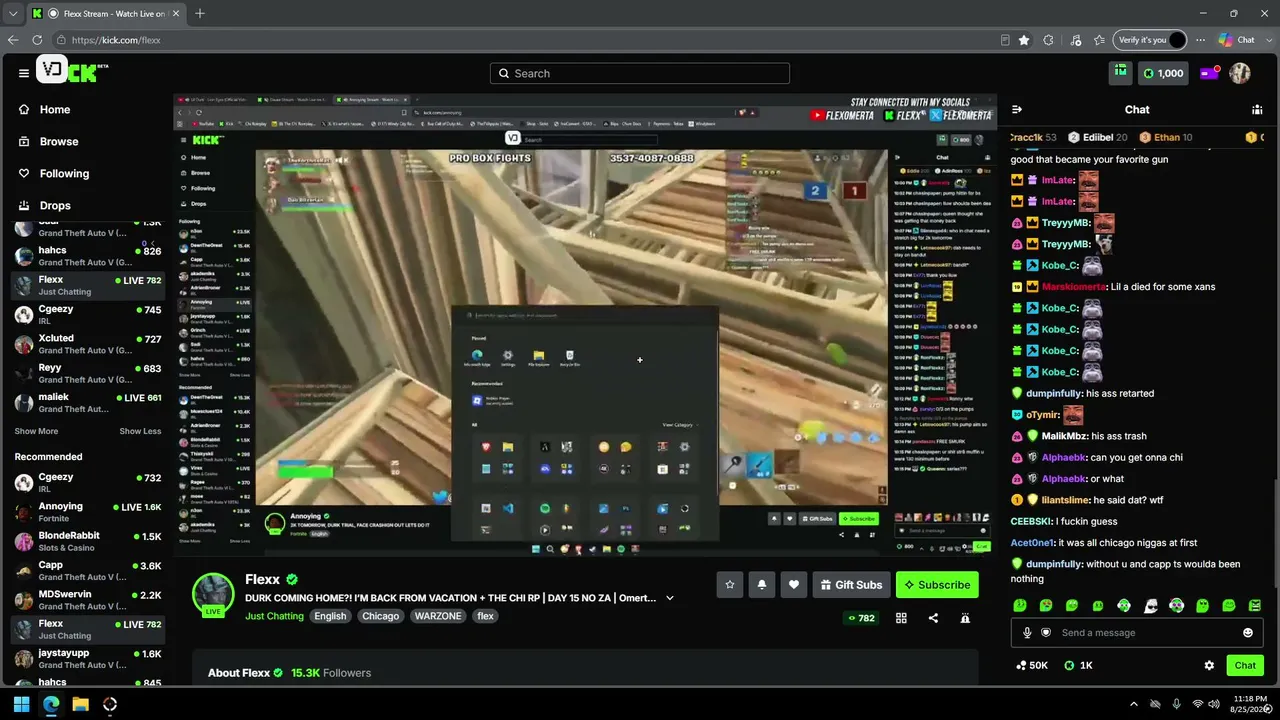This screenshot has width=1280, height=720.
Task: Click the browser address bar URL
Action: [x=116, y=40]
